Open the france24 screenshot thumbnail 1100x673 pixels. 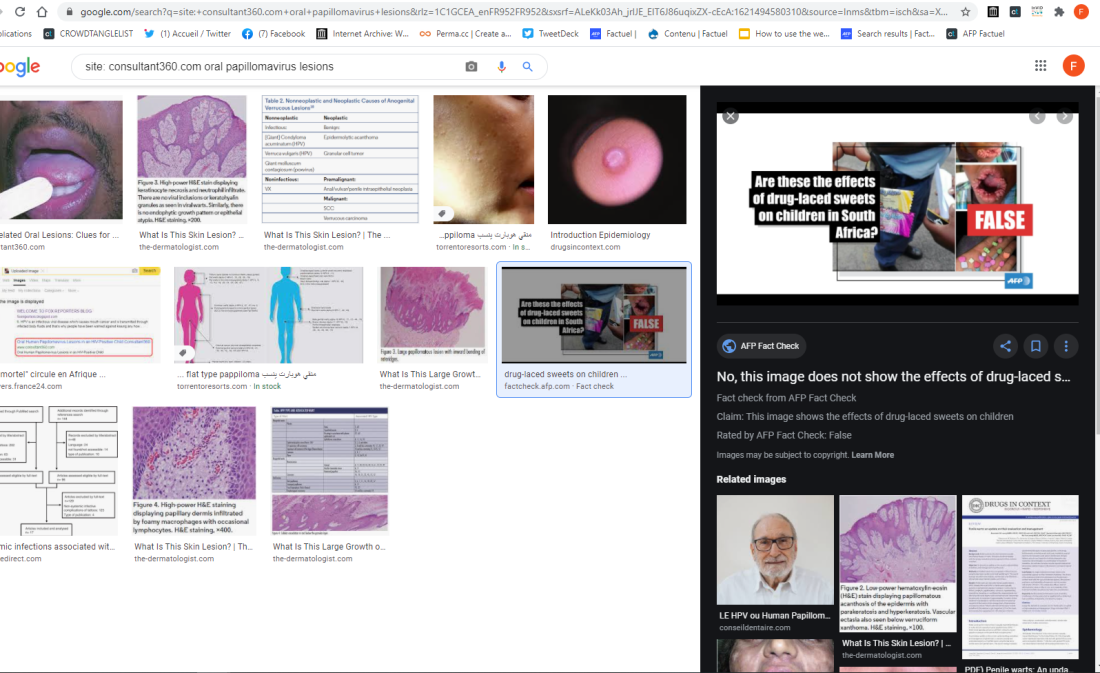(80, 314)
